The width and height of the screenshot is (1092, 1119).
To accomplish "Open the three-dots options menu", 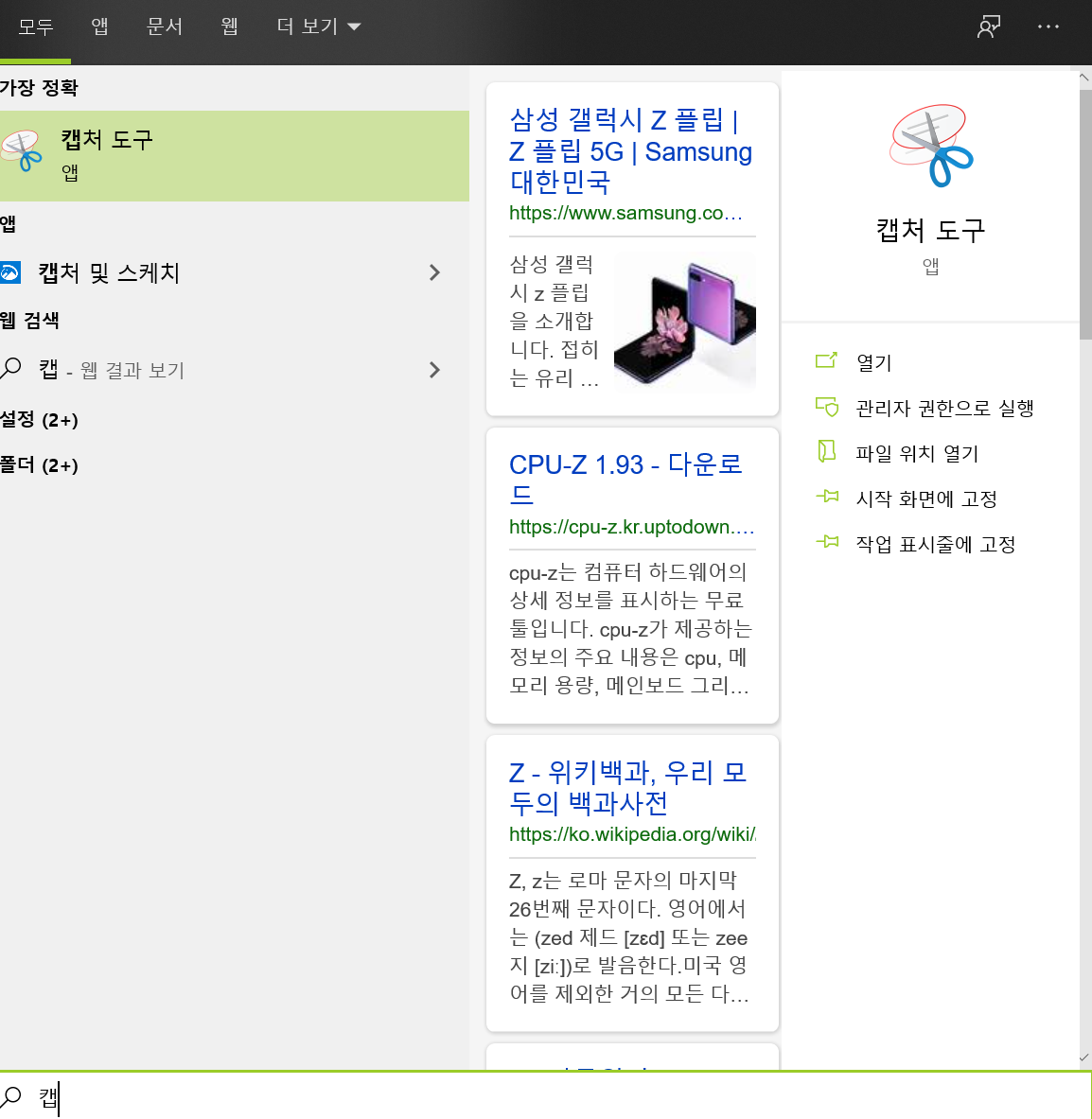I will pyautogui.click(x=1048, y=26).
